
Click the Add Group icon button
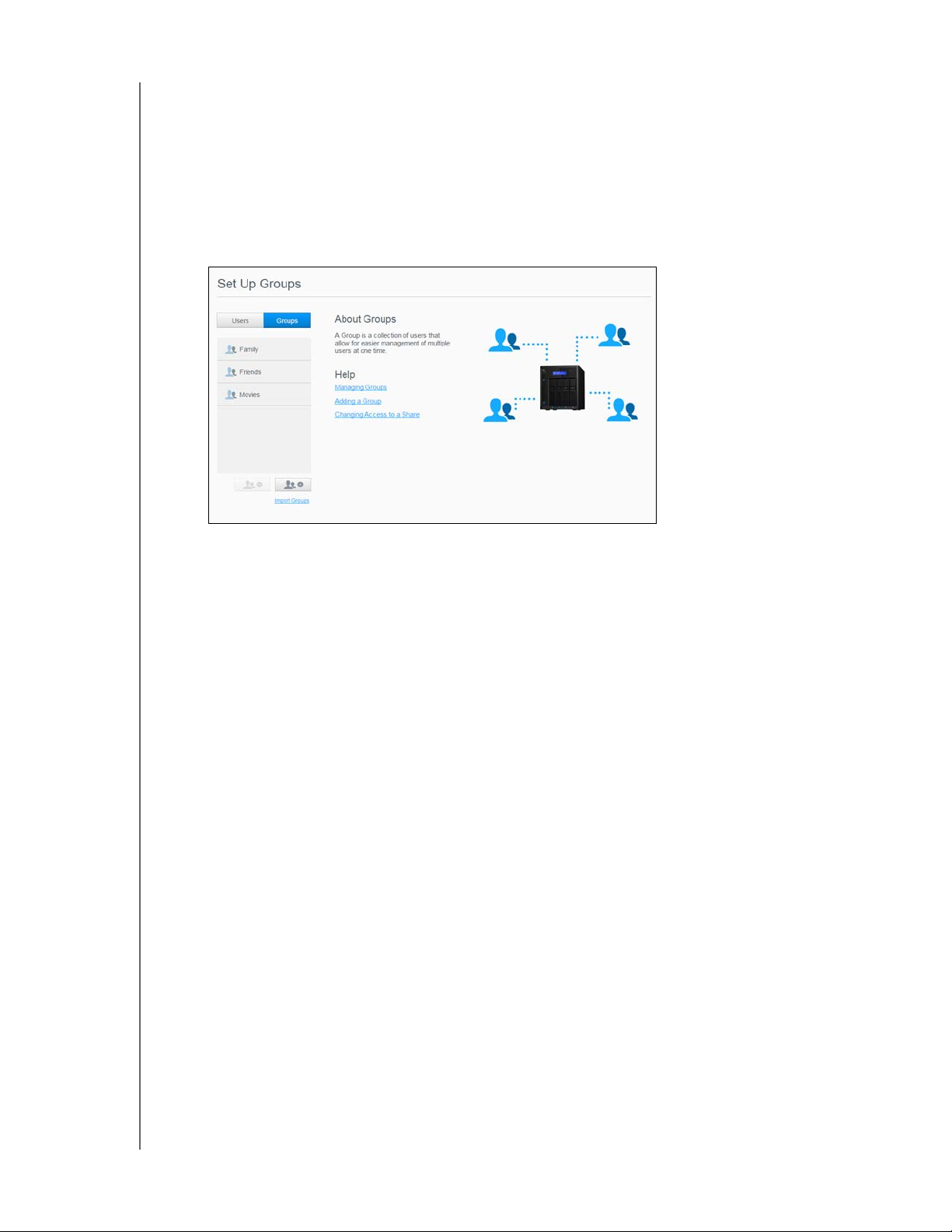(293, 484)
